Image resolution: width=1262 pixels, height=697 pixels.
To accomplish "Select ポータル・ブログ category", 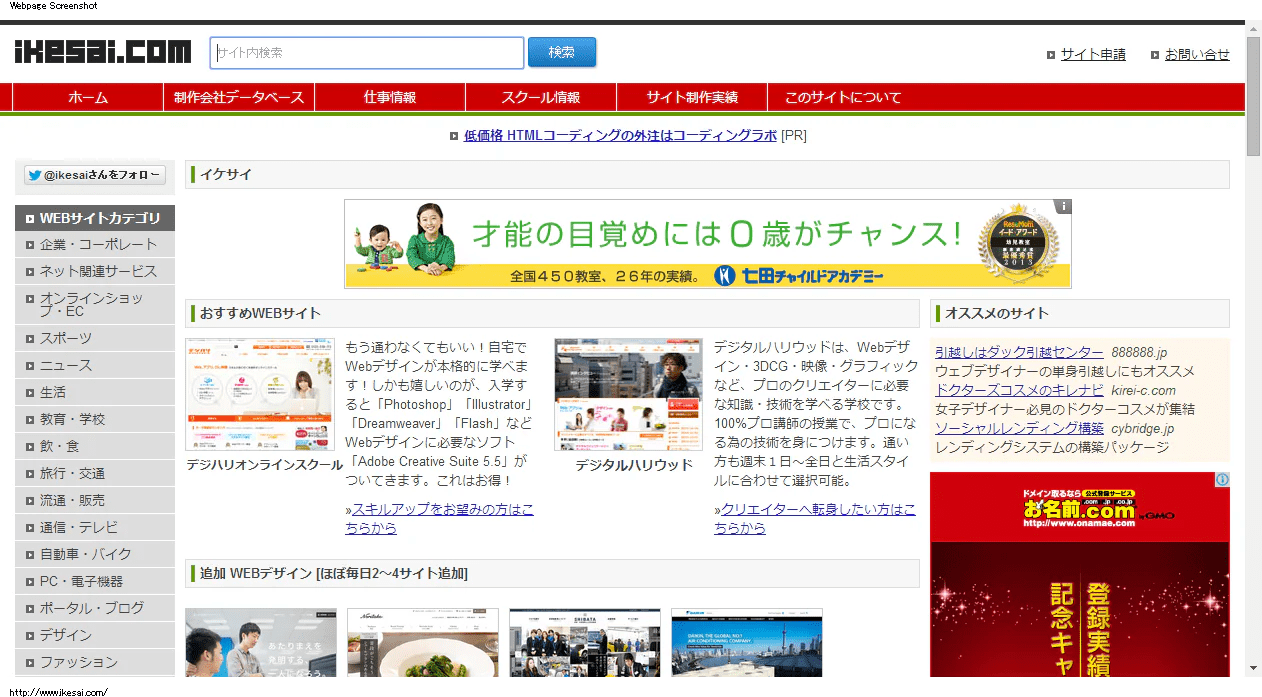I will click(x=95, y=608).
